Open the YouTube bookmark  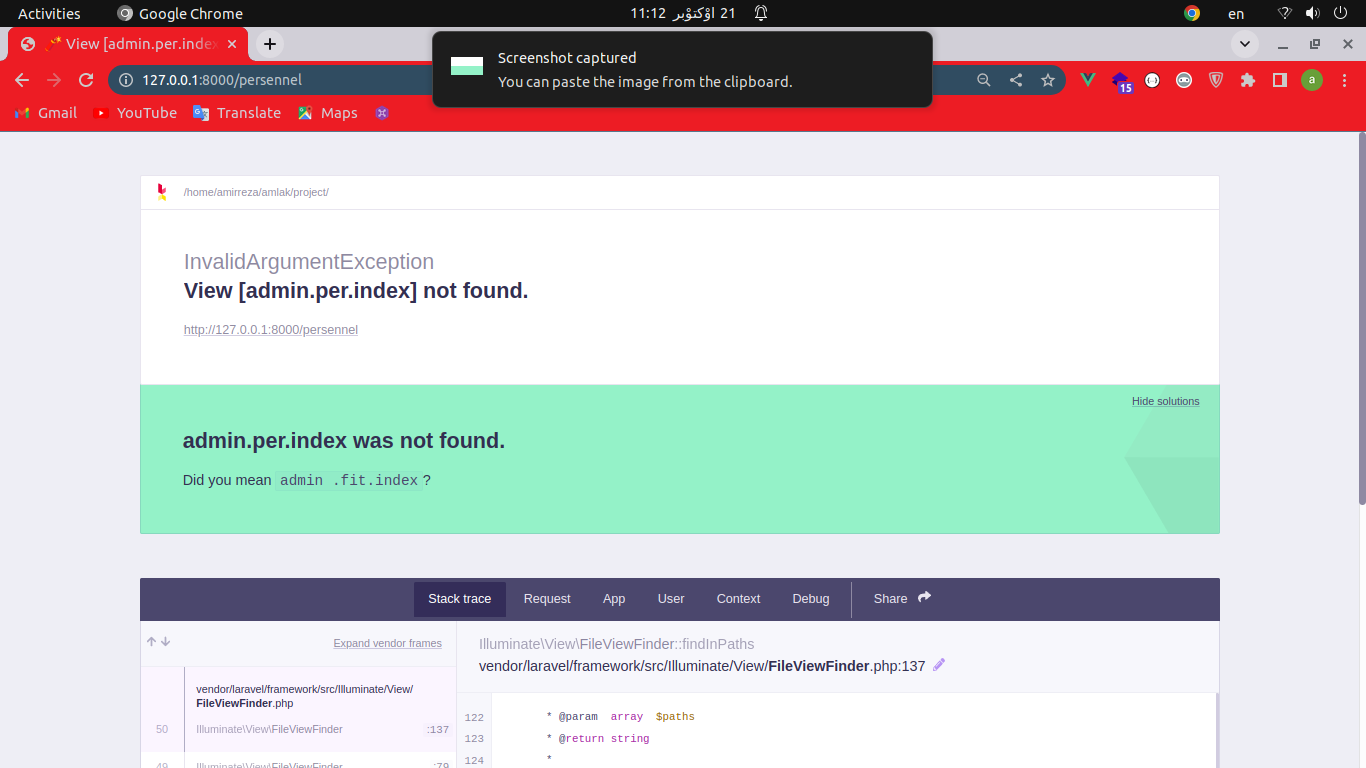[135, 113]
